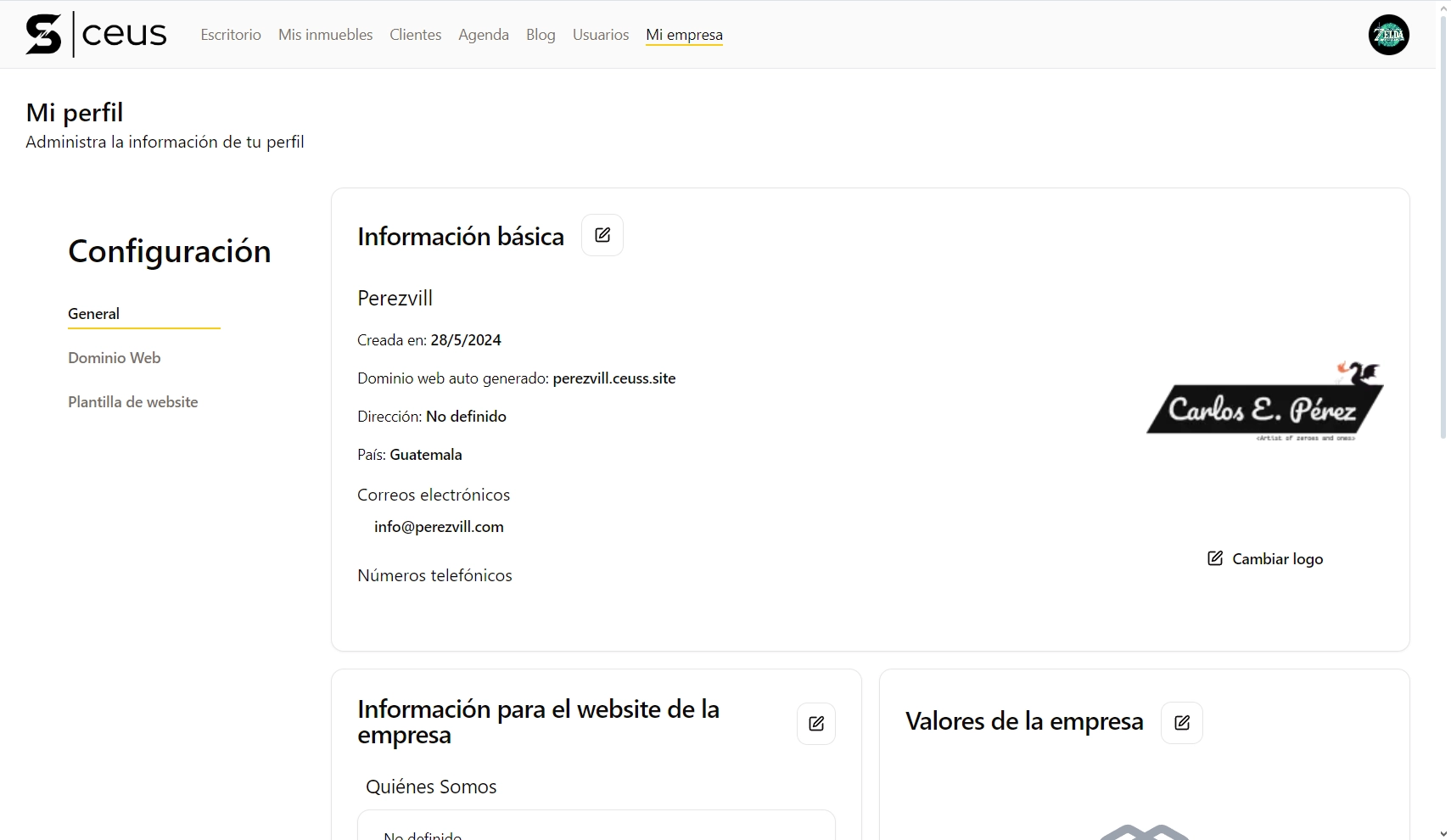This screenshot has height=840, width=1451.
Task: Click the Perezvill company name
Action: point(395,299)
